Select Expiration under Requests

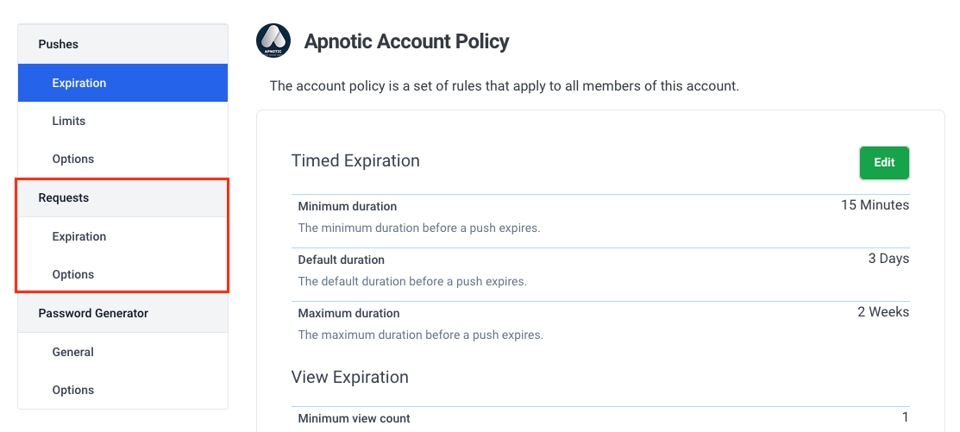coord(79,237)
